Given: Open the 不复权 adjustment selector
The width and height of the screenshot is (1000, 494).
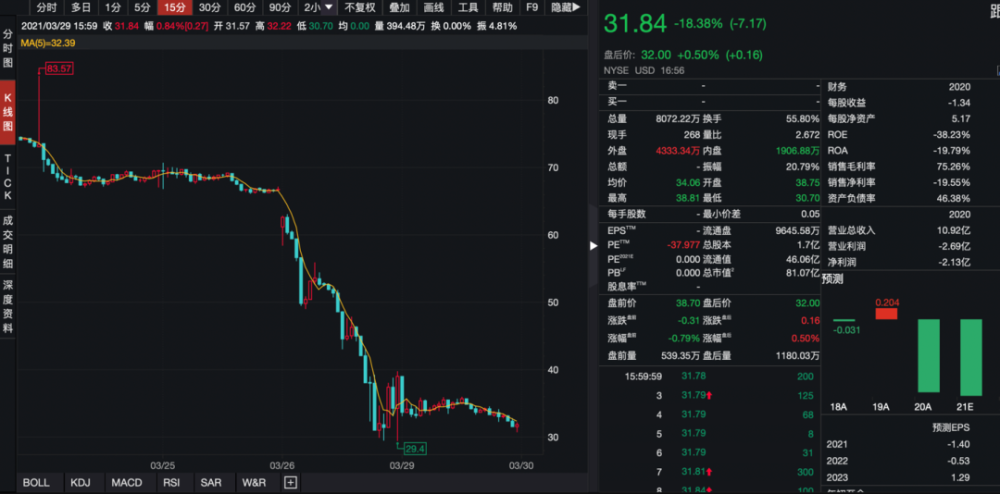Looking at the screenshot, I should click(x=360, y=8).
